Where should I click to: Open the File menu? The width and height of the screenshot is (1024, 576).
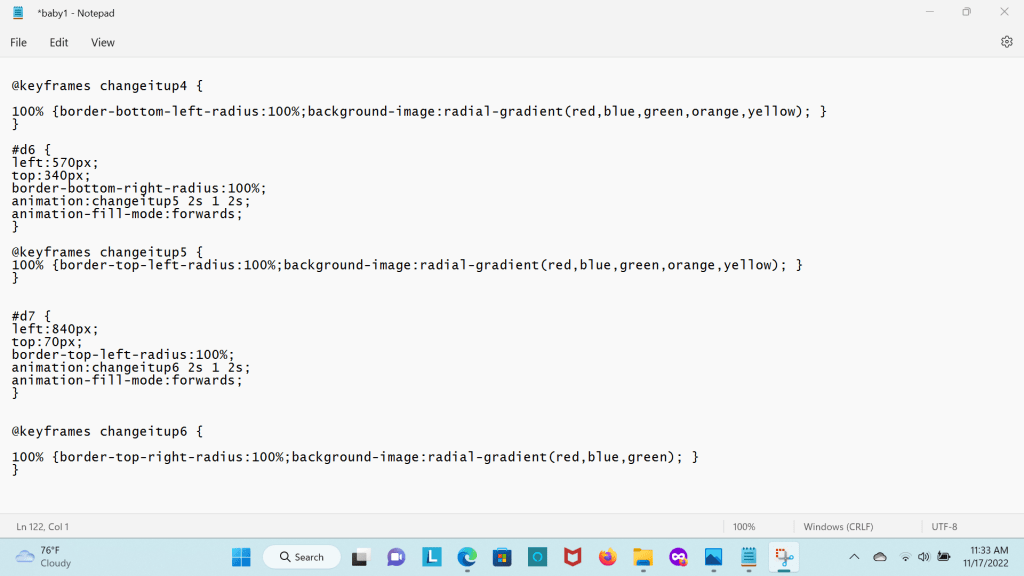[19, 43]
